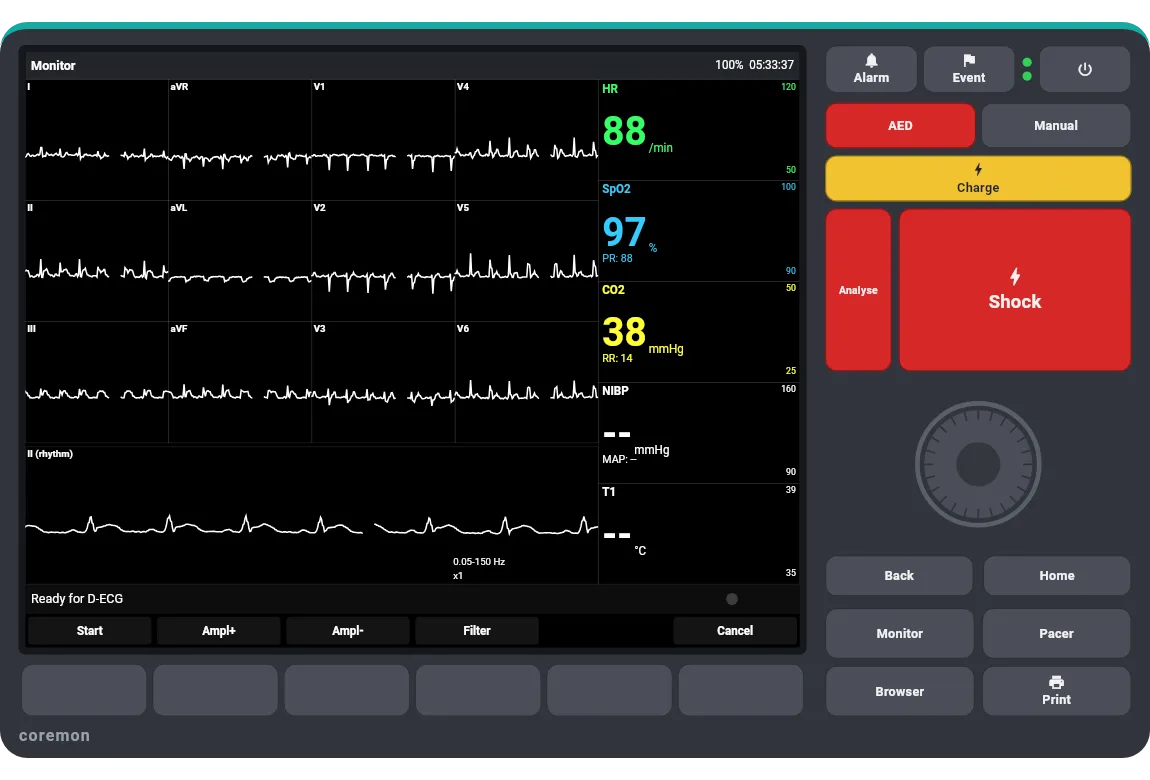Select the NIBP parameter field
Viewport: 1150px width, 780px height.
tap(699, 433)
